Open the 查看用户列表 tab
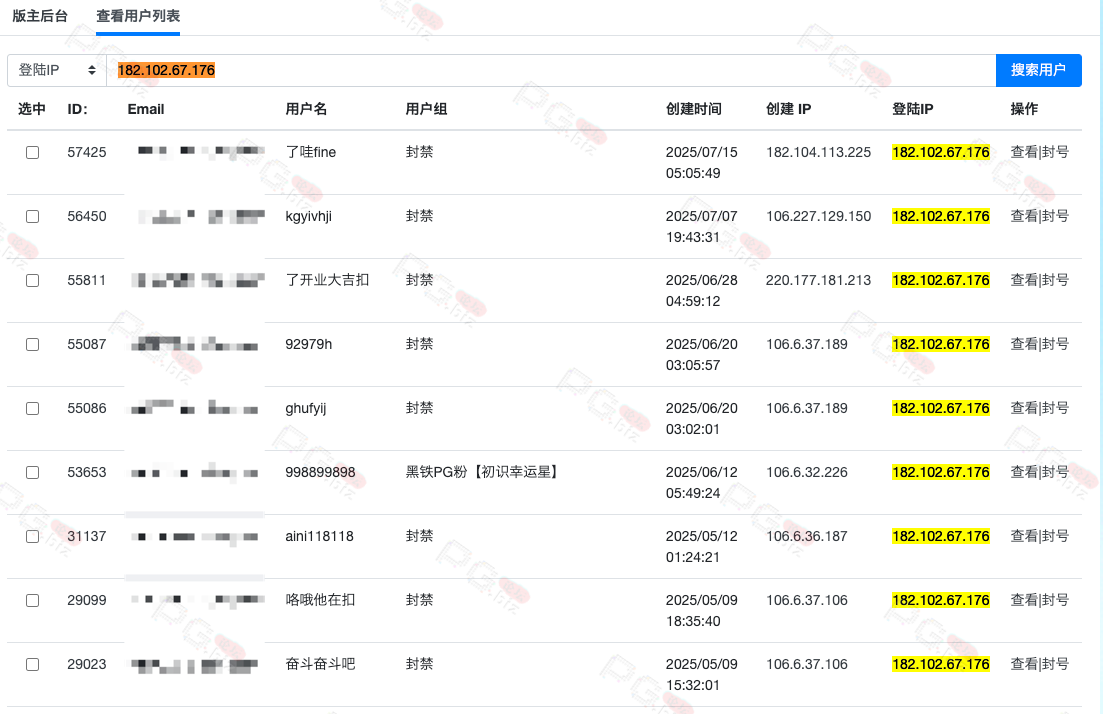Viewport: 1103px width, 714px height. (x=138, y=16)
